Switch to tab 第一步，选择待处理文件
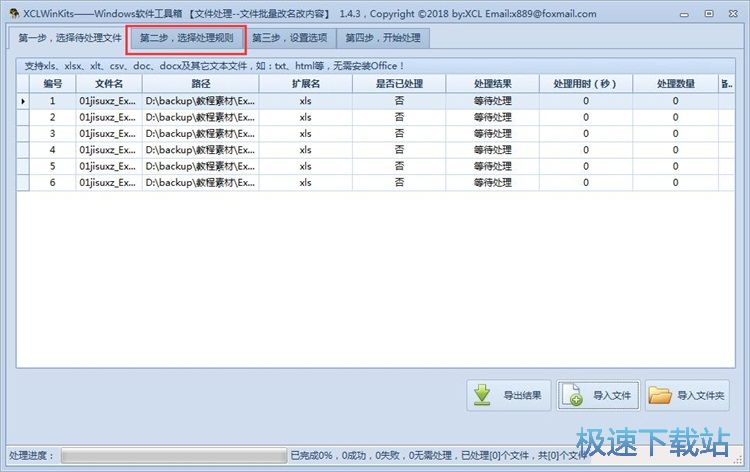This screenshot has height=472, width=750. point(69,38)
